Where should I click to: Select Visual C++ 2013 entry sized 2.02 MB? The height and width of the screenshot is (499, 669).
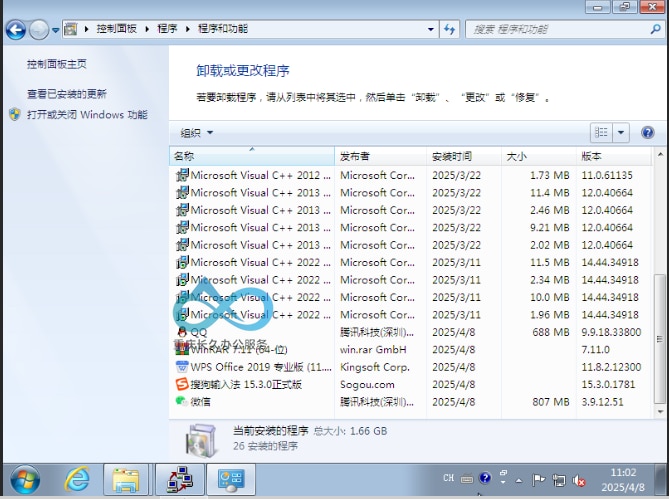coord(410,245)
